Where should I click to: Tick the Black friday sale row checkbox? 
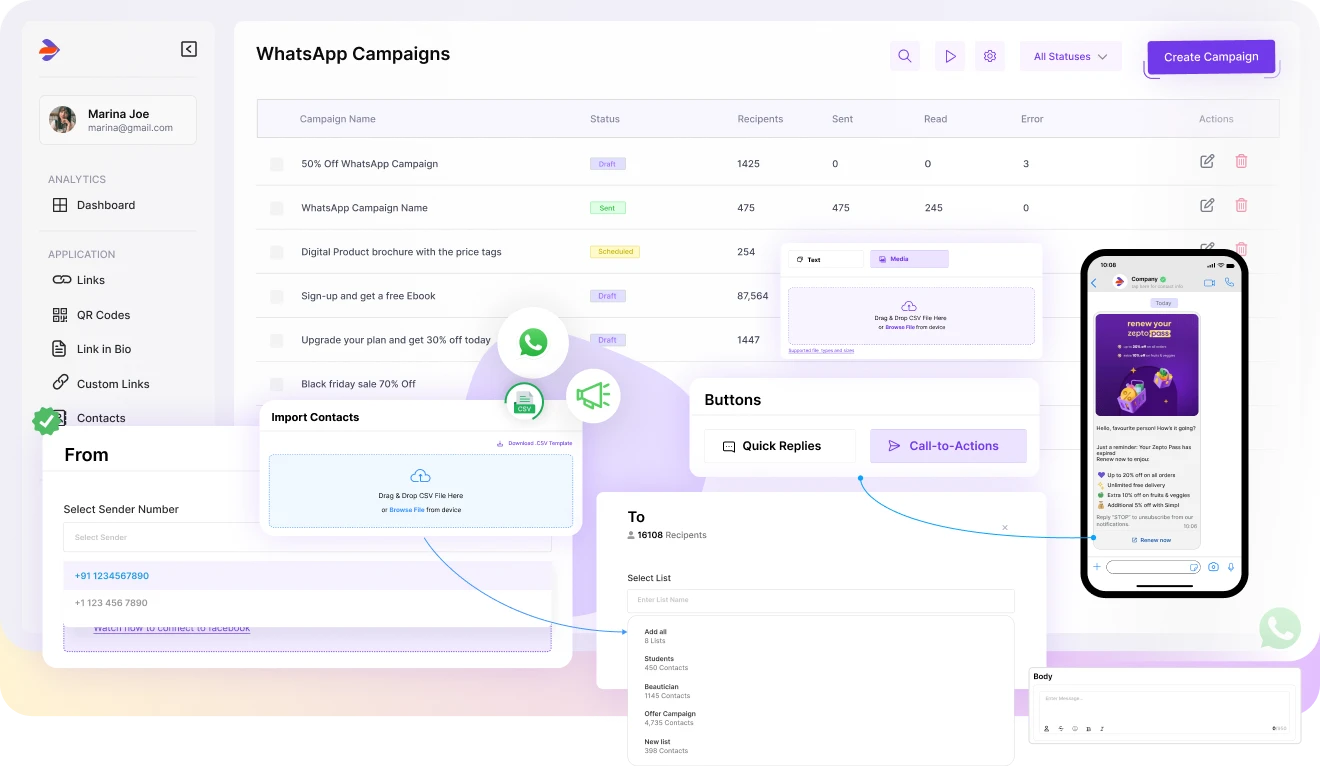click(x=277, y=384)
